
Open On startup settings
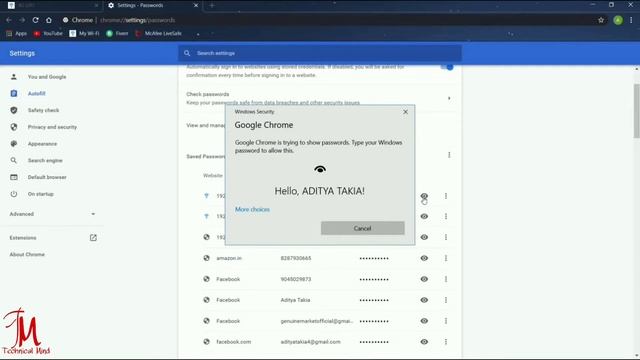(x=40, y=194)
